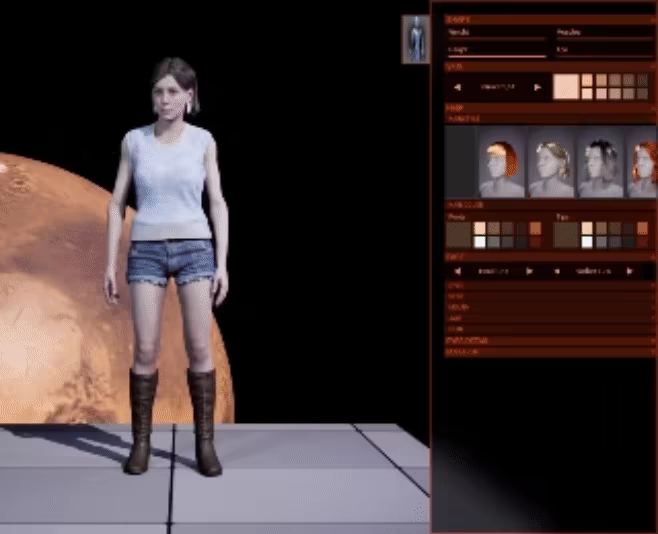The image size is (658, 534).
Task: Open the body preview icon beside panel
Action: (x=415, y=39)
